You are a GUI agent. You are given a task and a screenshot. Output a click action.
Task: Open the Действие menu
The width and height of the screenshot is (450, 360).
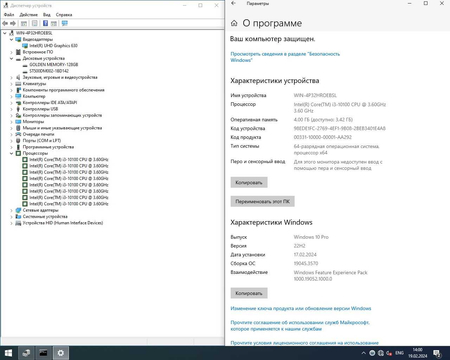(28, 15)
